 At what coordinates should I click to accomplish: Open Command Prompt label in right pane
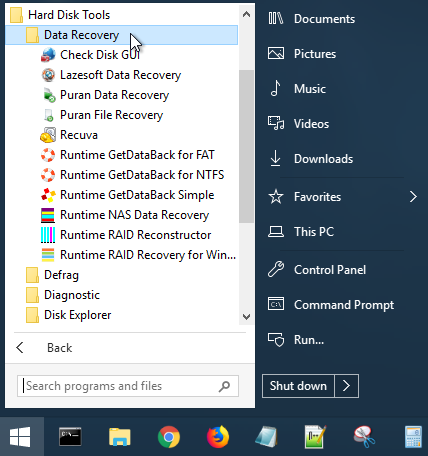click(344, 305)
